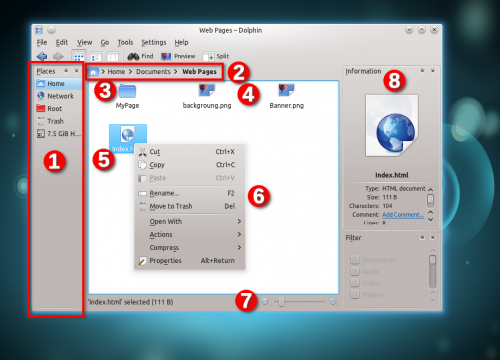Open Properties from context menu
The image size is (500, 360).
click(190, 261)
